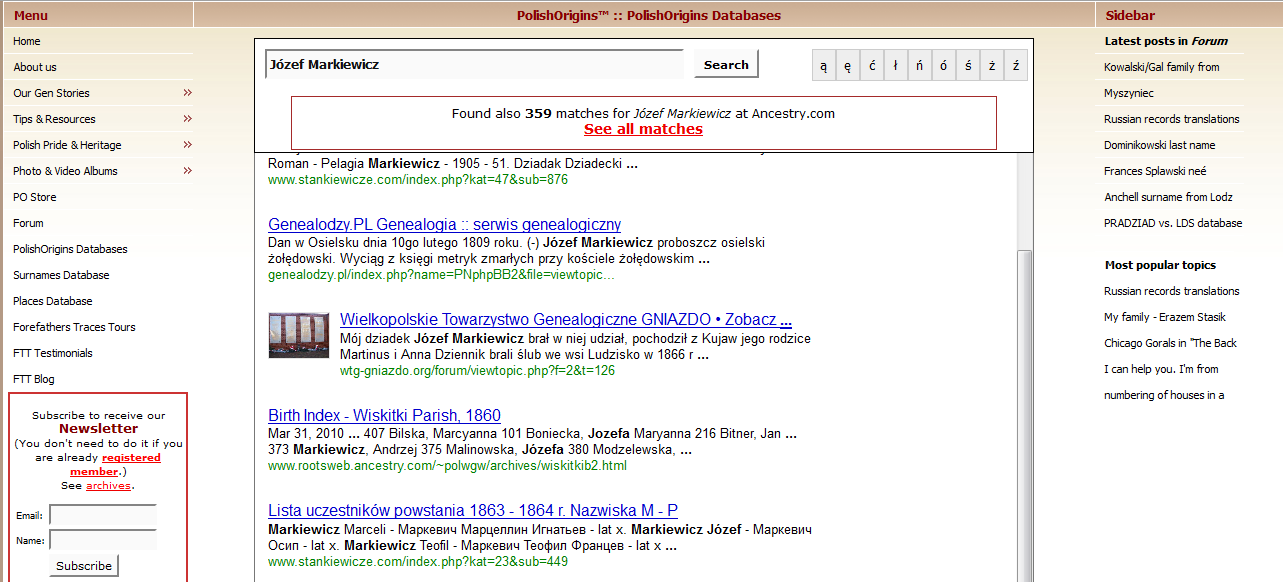
Task: Insert the ę character button
Action: [x=848, y=65]
